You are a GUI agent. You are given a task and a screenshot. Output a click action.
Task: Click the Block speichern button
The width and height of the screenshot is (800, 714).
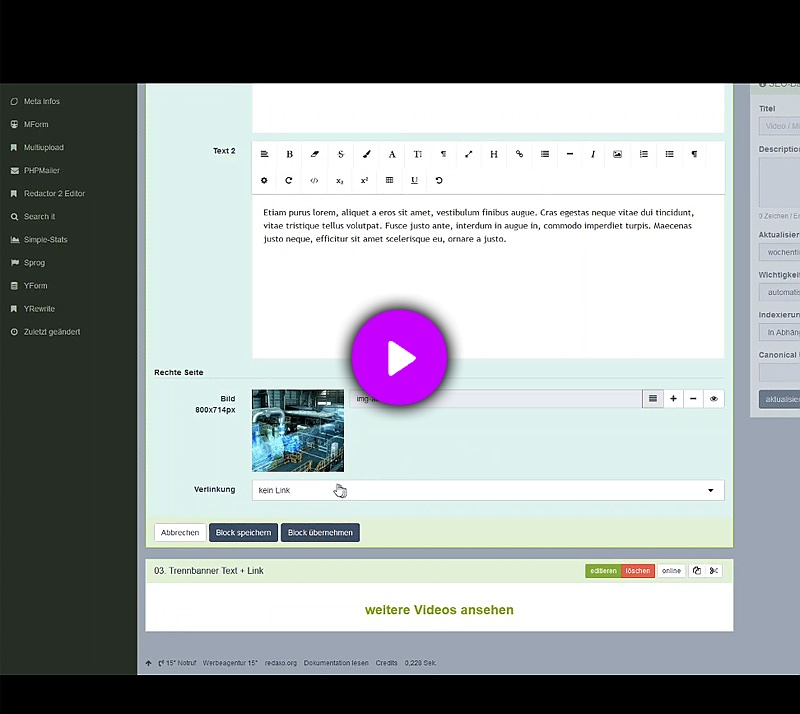pyautogui.click(x=243, y=533)
